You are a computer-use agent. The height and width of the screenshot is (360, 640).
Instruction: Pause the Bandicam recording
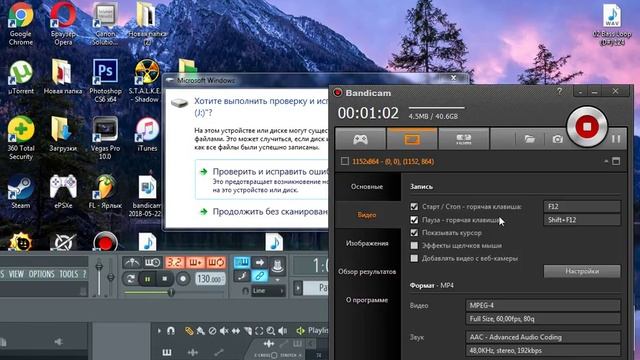click(x=616, y=139)
